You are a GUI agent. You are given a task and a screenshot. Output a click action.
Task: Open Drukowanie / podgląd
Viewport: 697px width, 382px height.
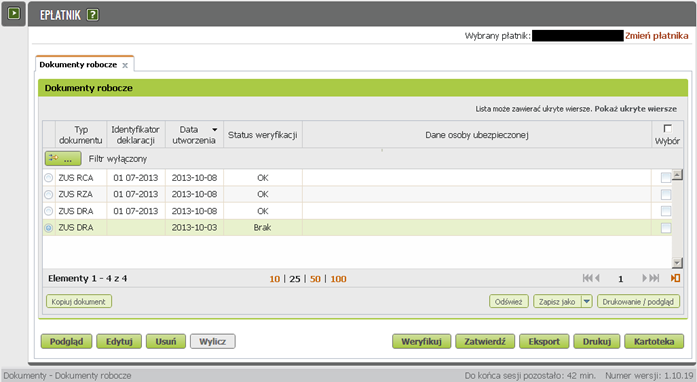(x=638, y=302)
